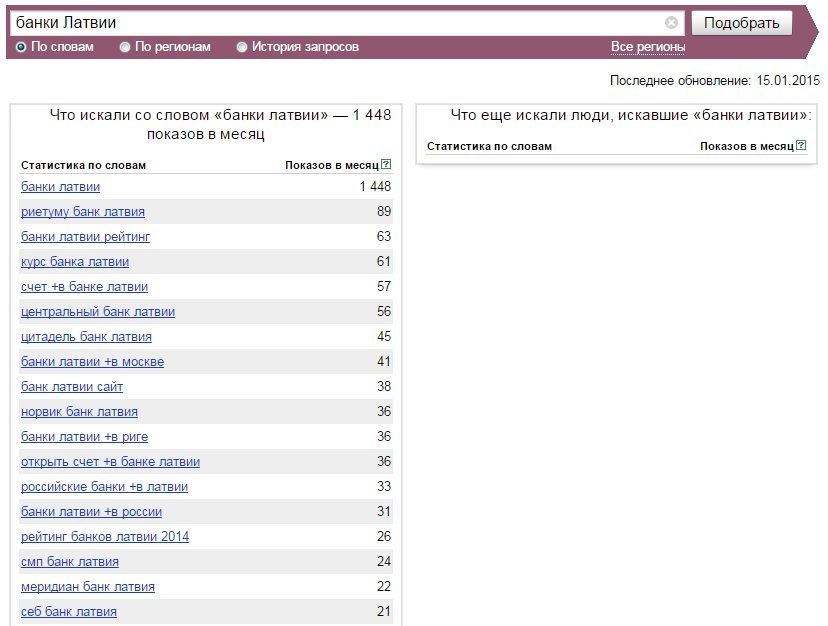Open help icon next to left 'Показов в месяц'

(386, 164)
